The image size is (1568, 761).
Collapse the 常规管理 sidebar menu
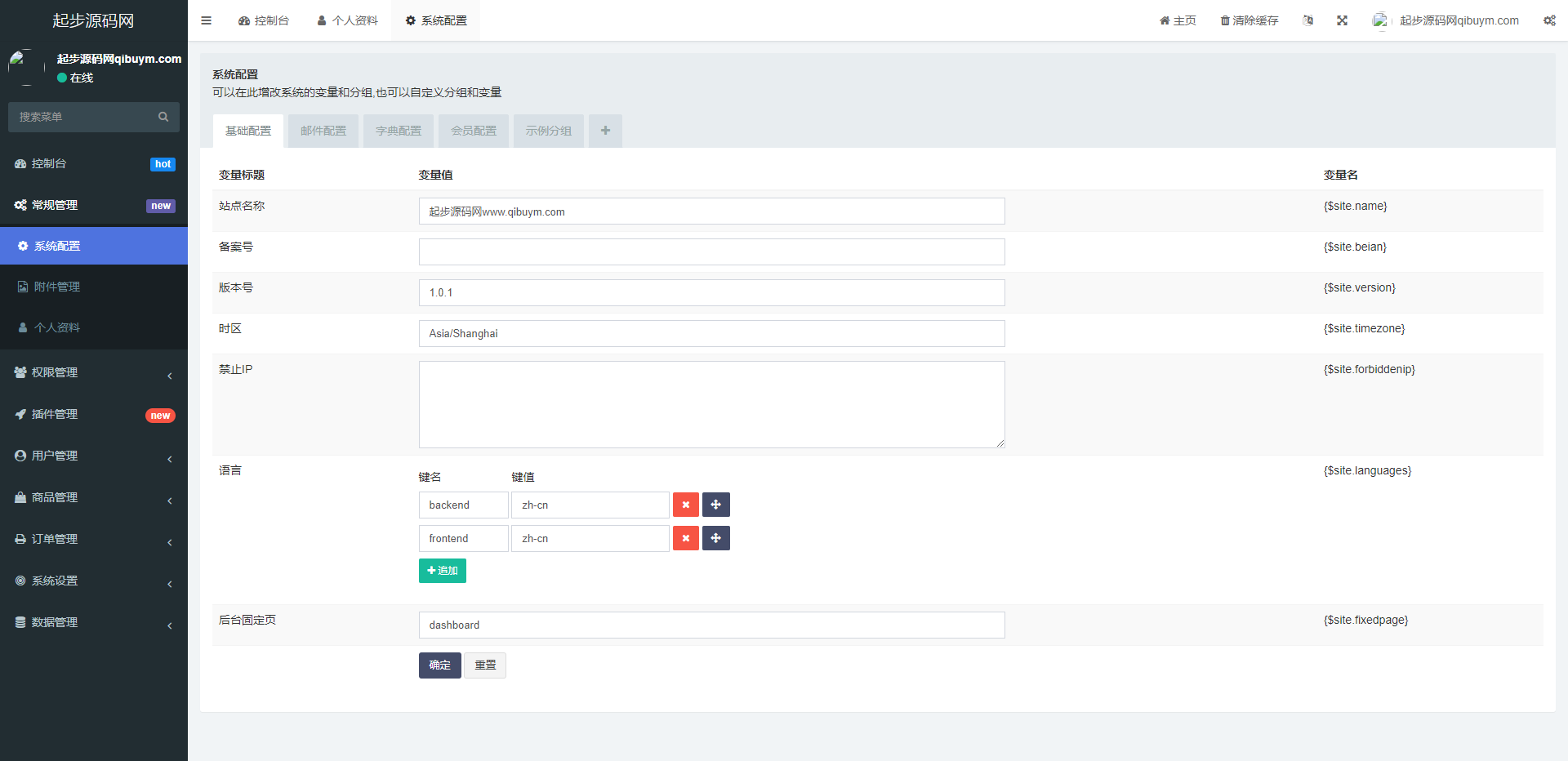click(94, 205)
